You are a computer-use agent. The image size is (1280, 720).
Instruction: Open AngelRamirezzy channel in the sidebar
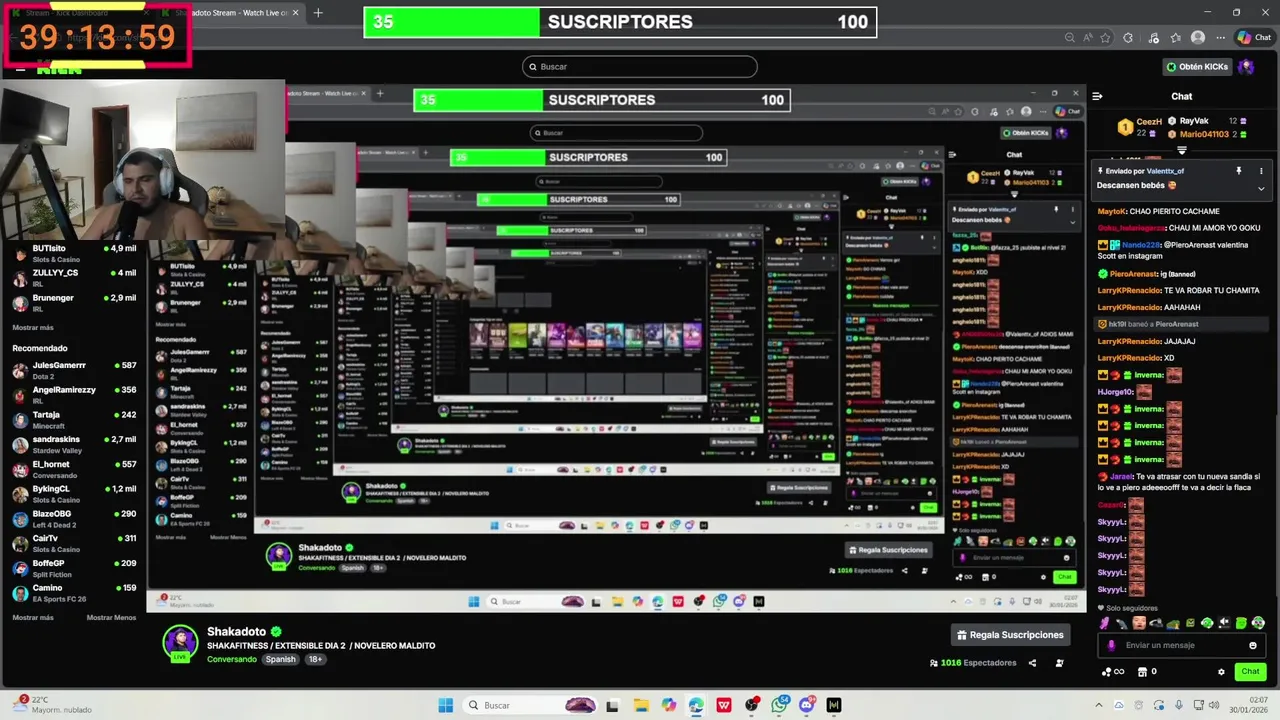[x=74, y=395]
